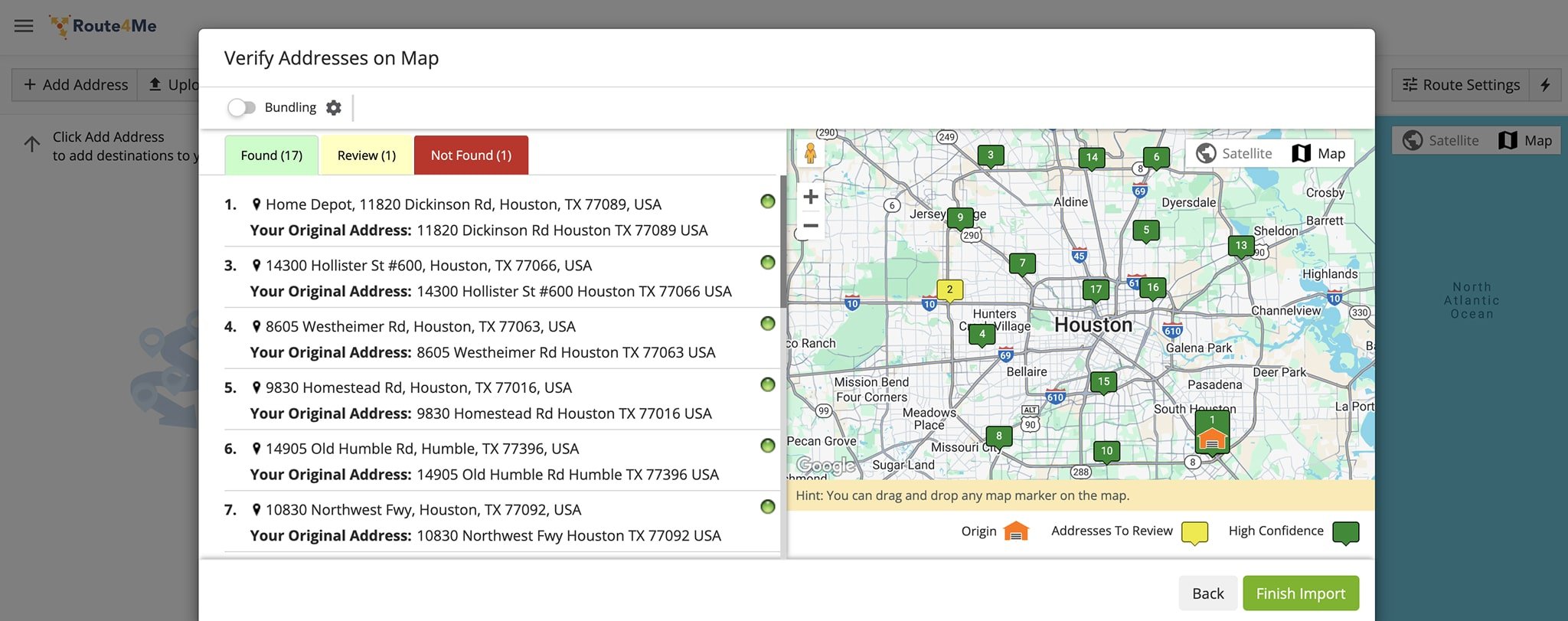
Task: Select green marker 16 on map
Action: 1152,289
